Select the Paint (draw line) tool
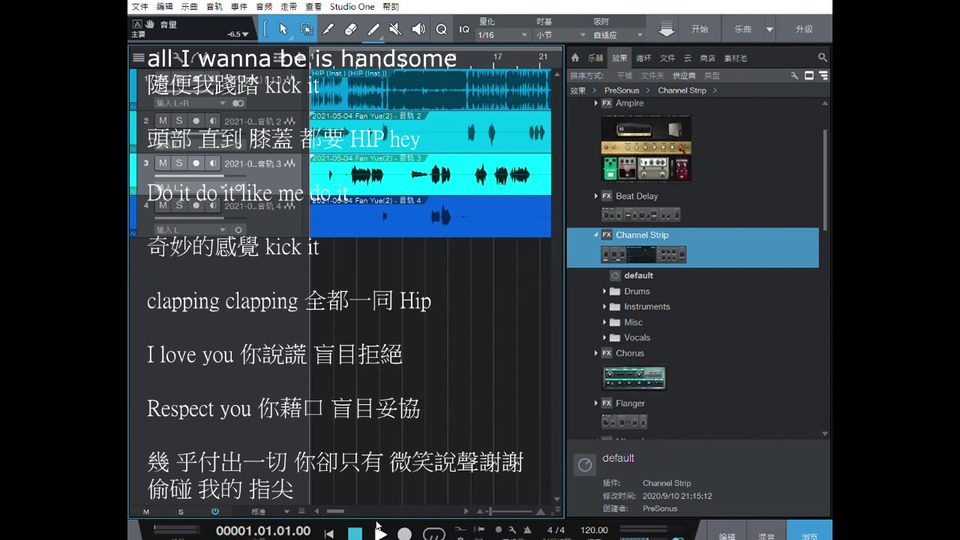 [x=373, y=29]
